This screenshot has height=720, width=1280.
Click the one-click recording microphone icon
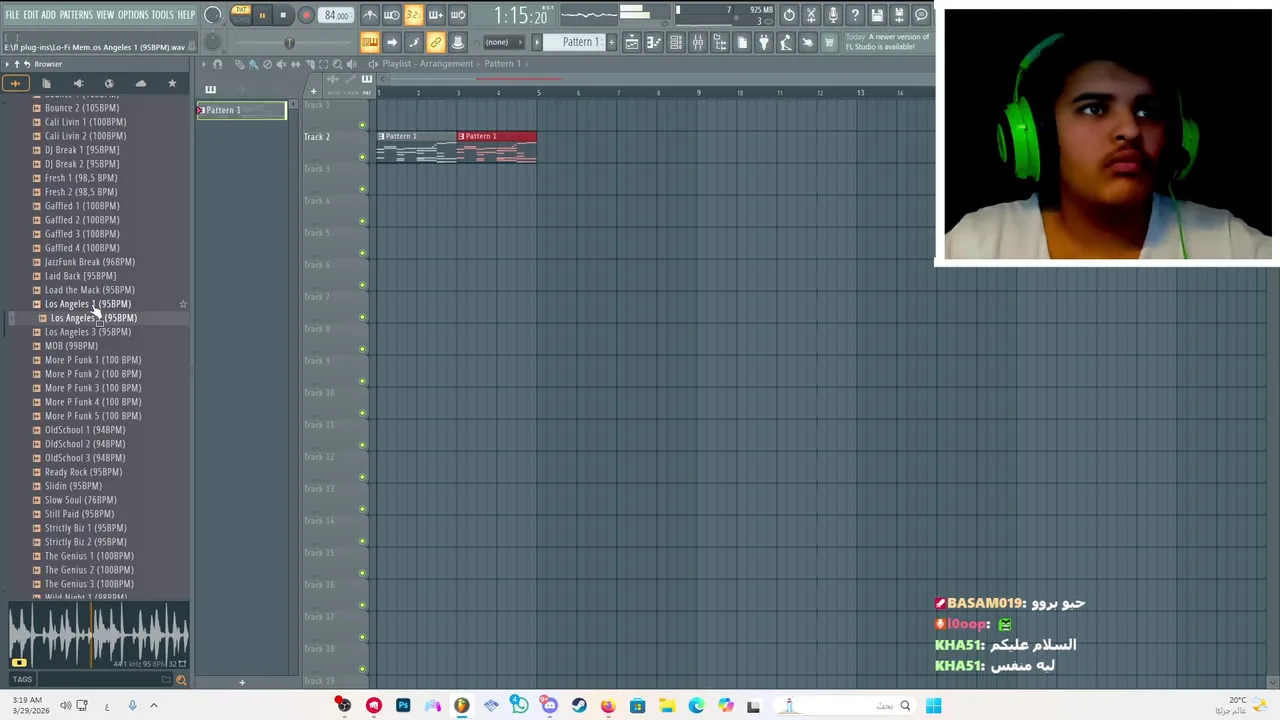point(833,15)
